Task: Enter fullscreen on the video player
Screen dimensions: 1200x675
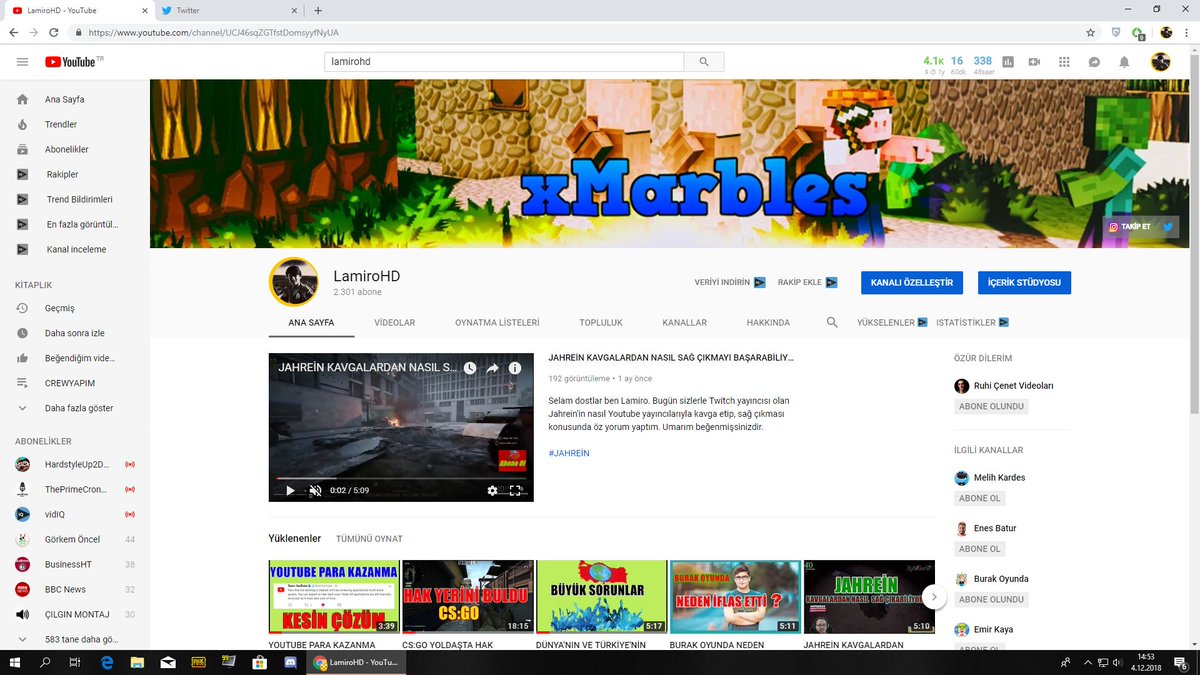Action: point(516,491)
